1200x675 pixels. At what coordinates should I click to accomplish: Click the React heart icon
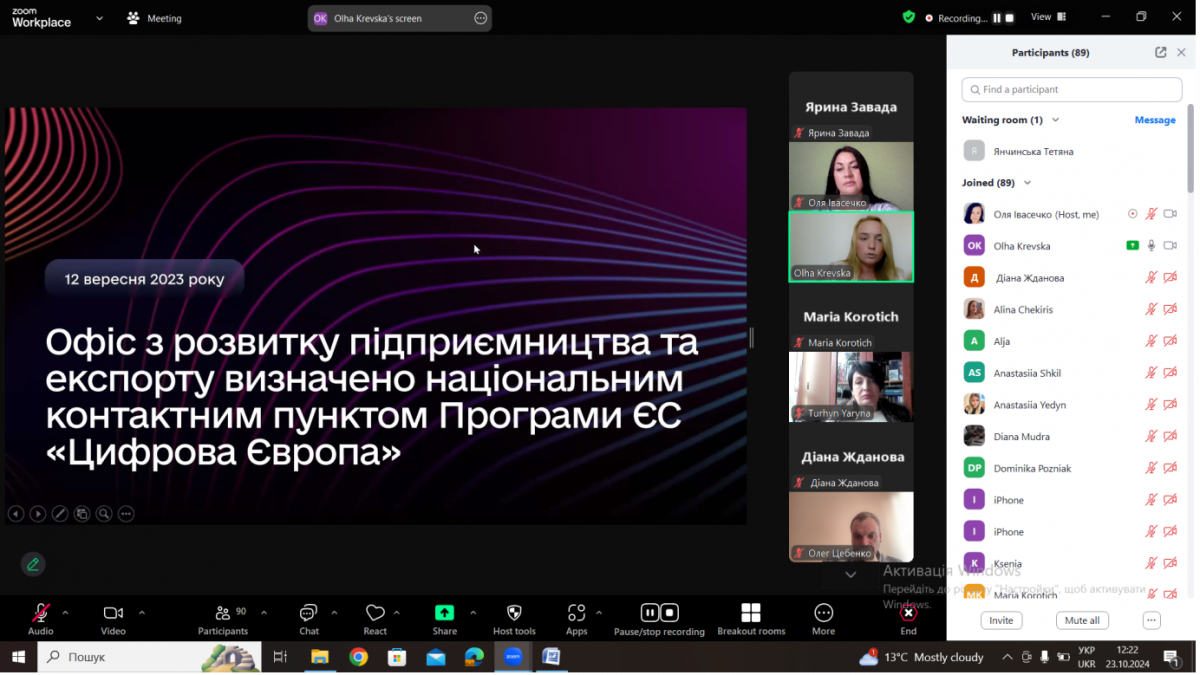click(375, 613)
